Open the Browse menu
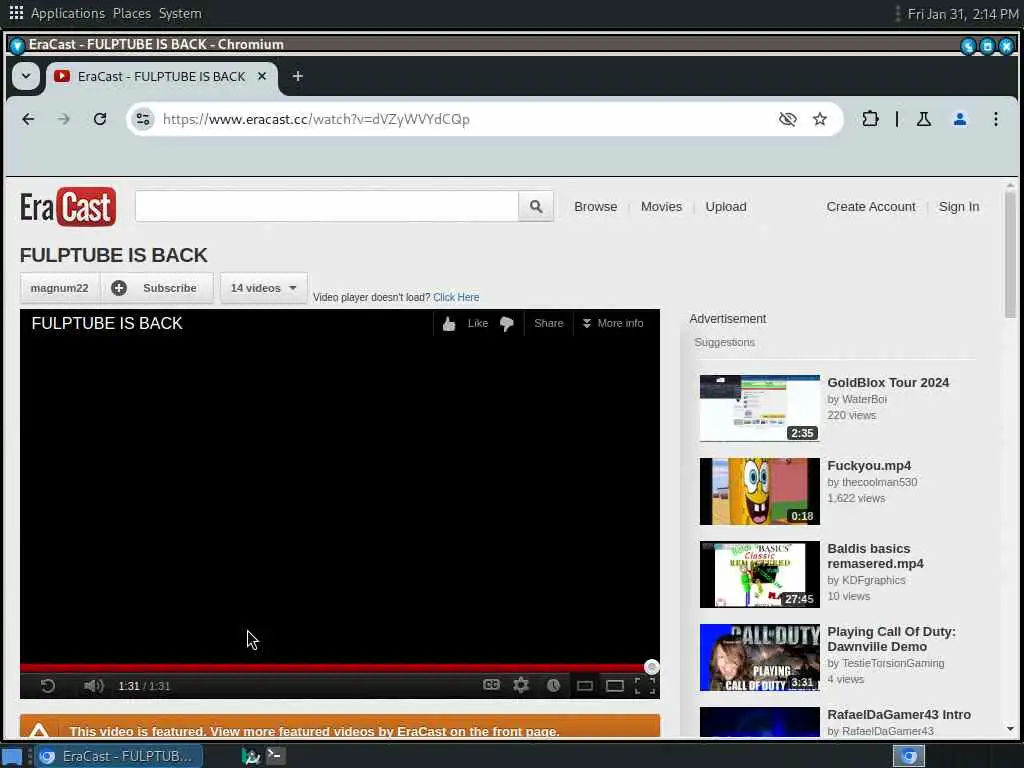The width and height of the screenshot is (1024, 768). 596,206
